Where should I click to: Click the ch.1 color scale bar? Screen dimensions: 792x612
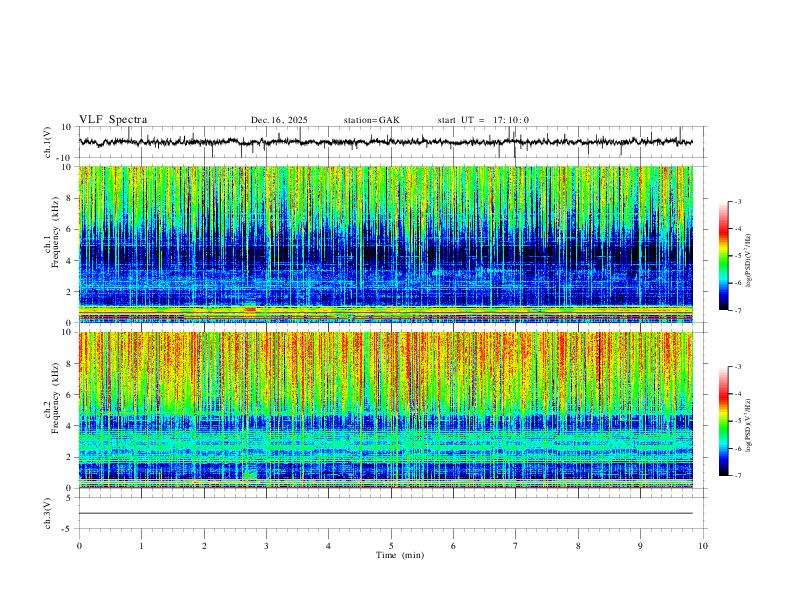pyautogui.click(x=723, y=256)
